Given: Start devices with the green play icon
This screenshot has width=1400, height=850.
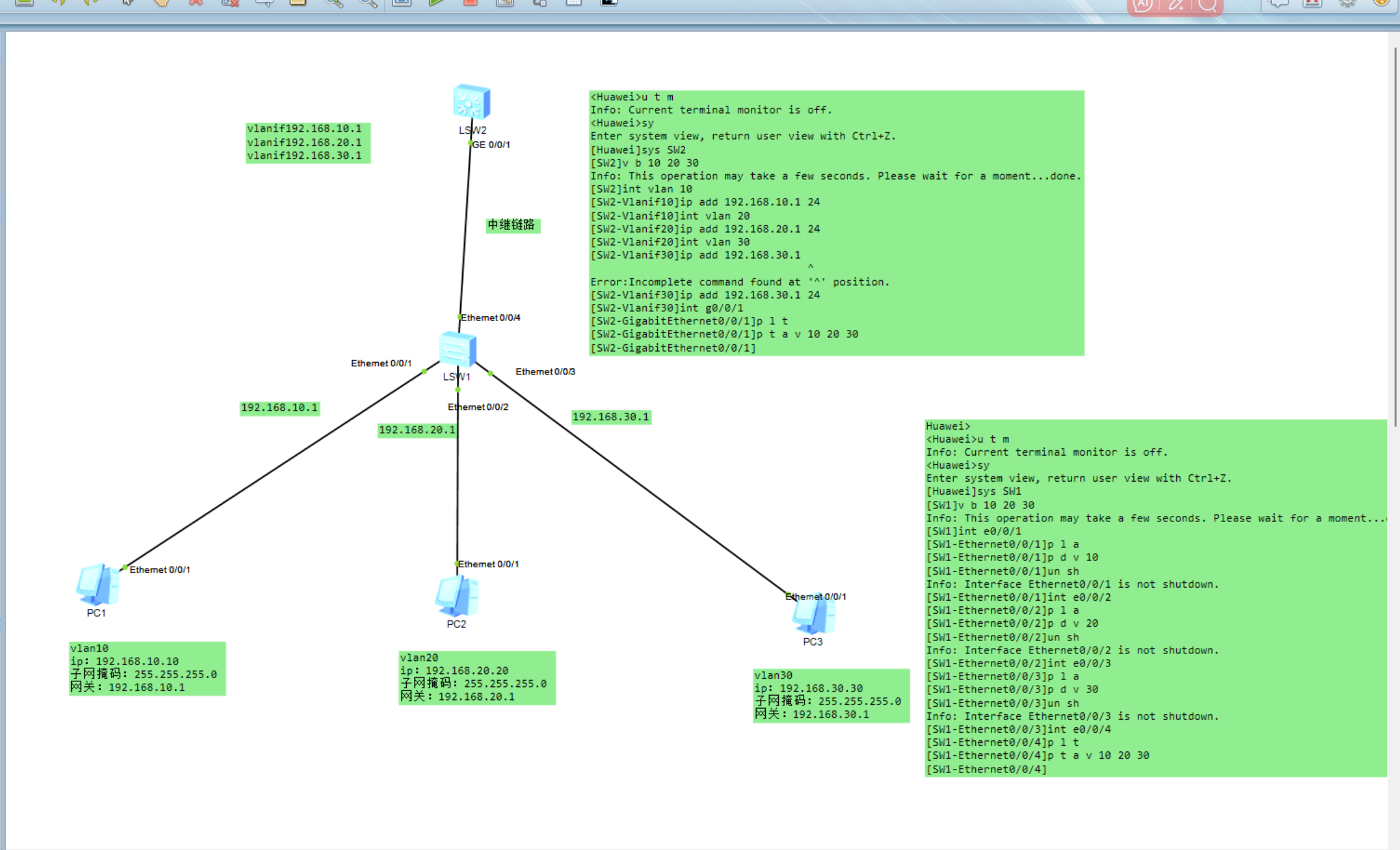Looking at the screenshot, I should (x=436, y=3).
